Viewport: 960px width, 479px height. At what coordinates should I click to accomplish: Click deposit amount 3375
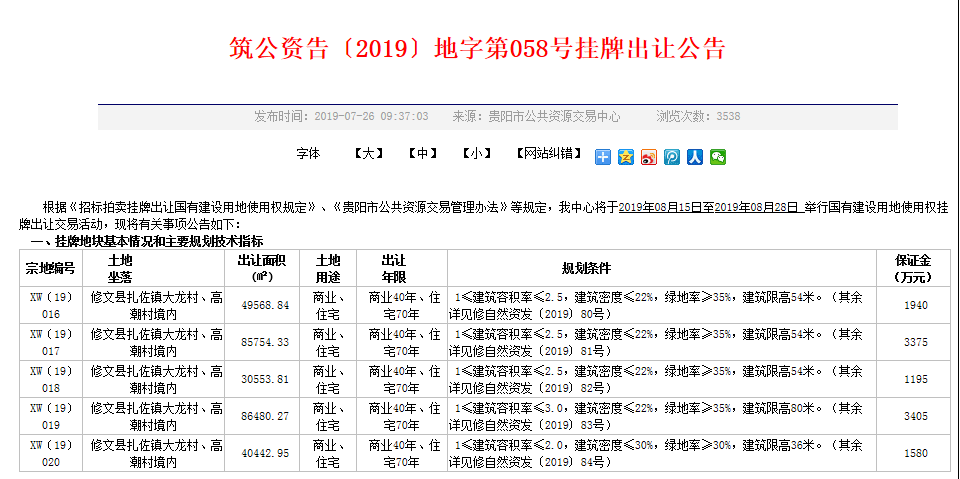click(916, 342)
